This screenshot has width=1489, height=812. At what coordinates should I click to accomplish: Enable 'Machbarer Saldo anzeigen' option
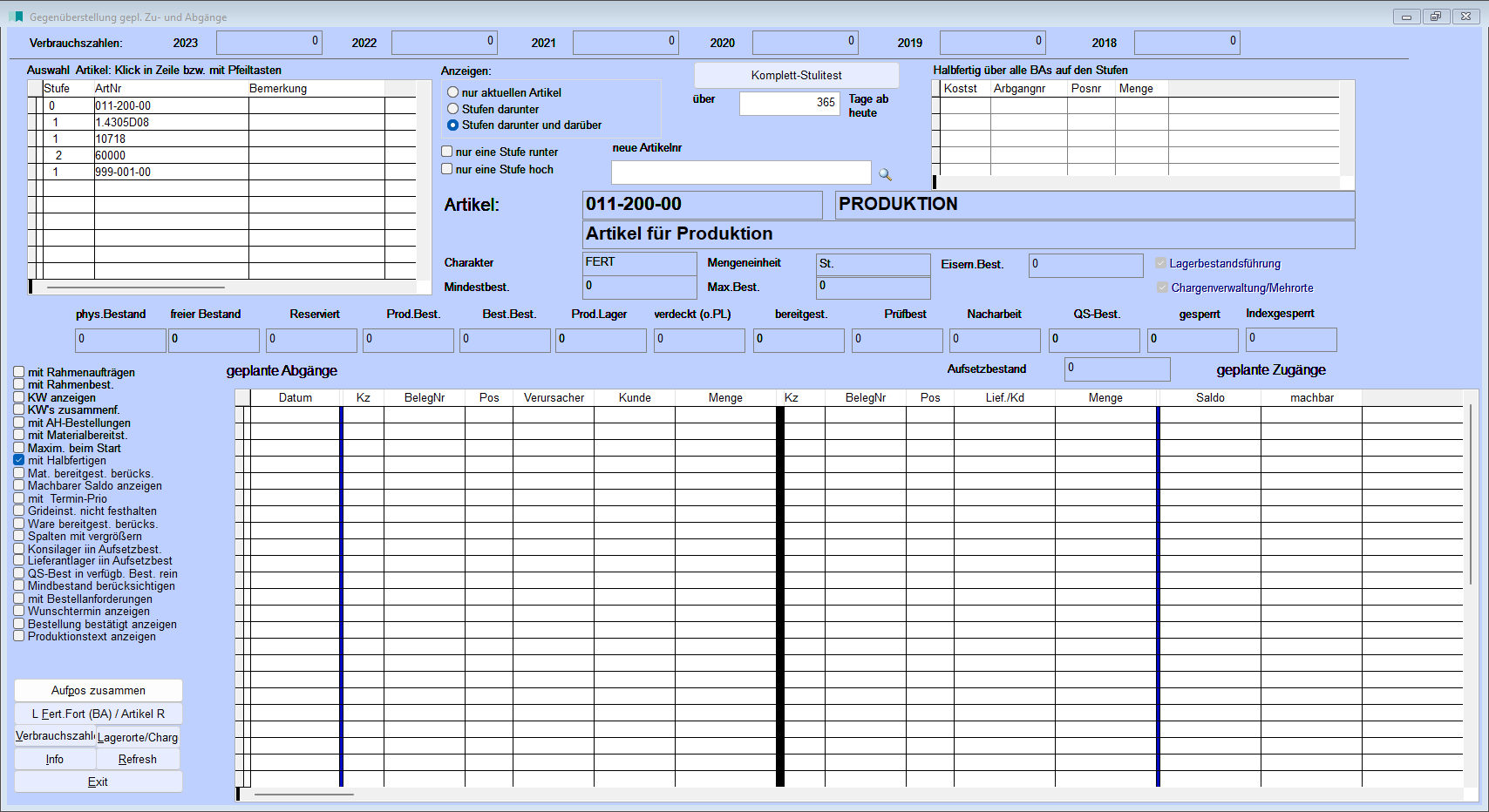click(x=19, y=485)
